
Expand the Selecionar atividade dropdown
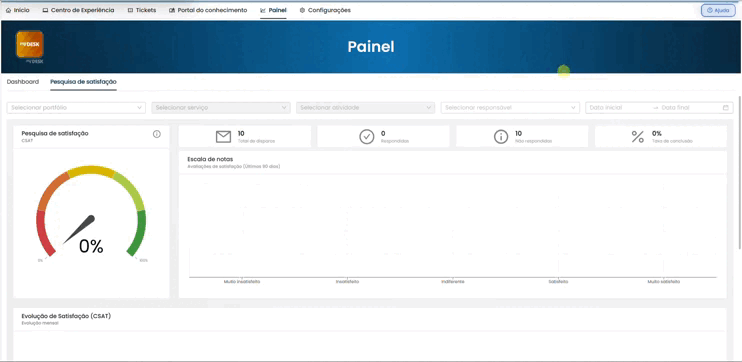click(x=365, y=108)
